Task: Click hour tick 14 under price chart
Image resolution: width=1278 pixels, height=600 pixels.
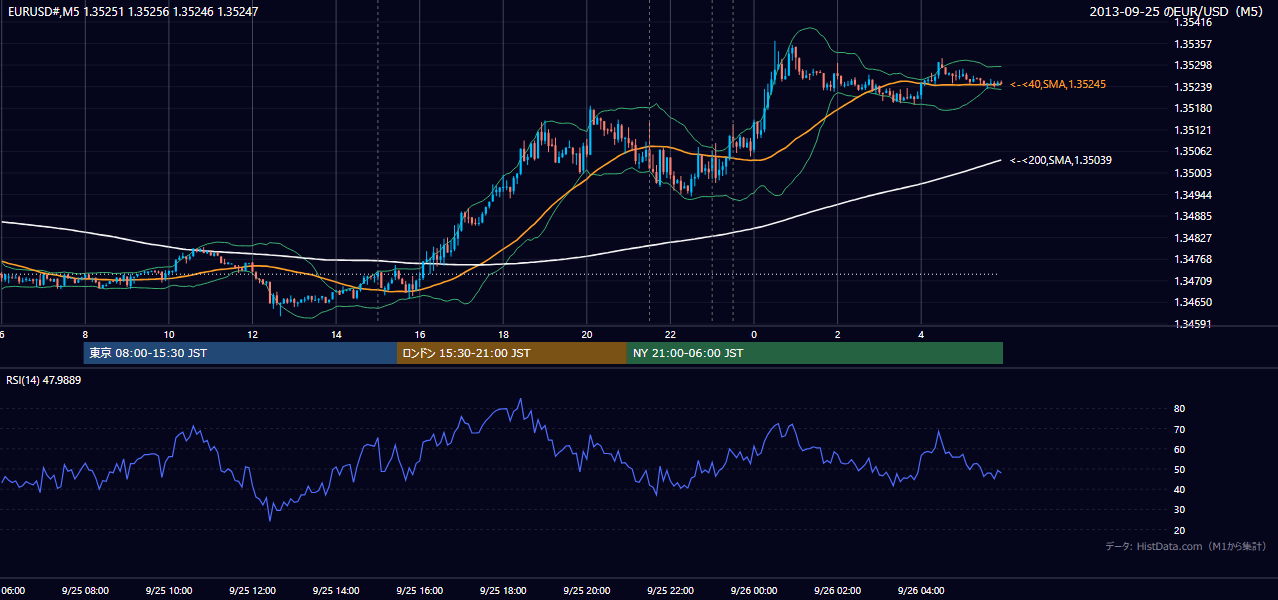Action: click(336, 335)
